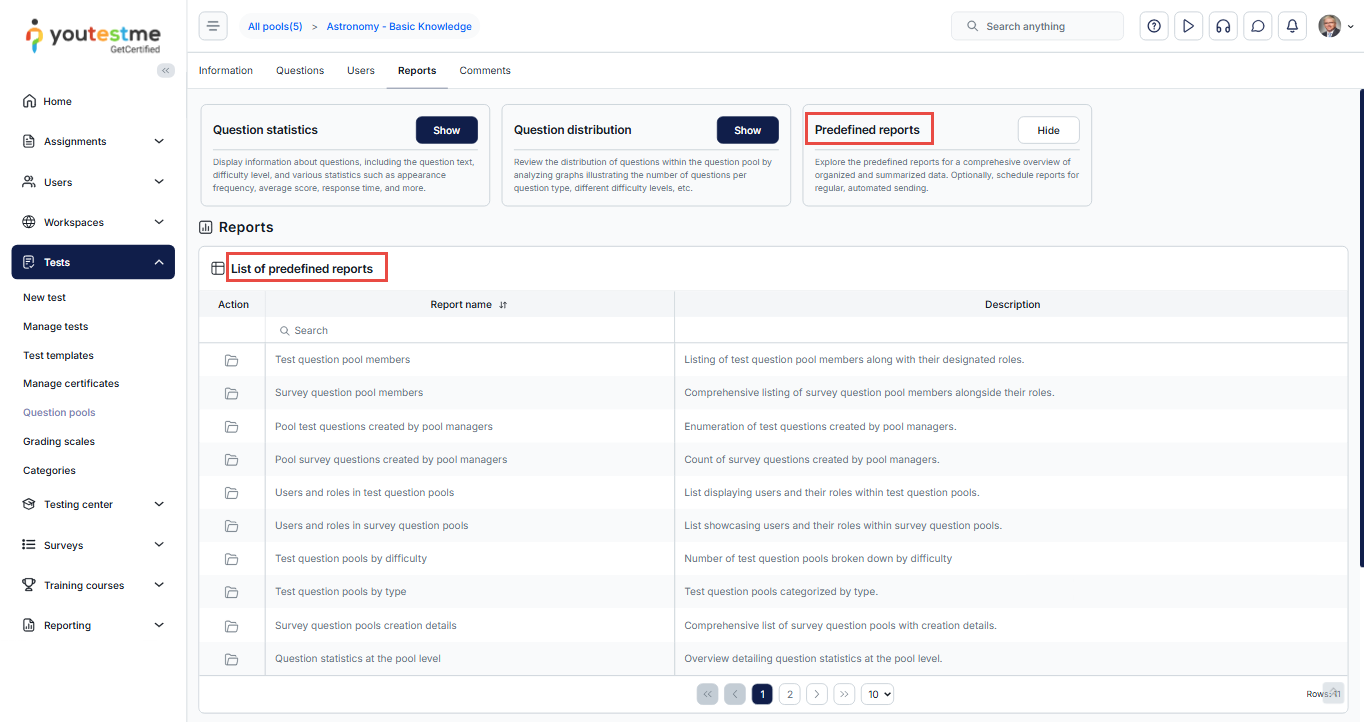Switch to the Comments tab
Image resolution: width=1364 pixels, height=722 pixels.
click(x=485, y=71)
